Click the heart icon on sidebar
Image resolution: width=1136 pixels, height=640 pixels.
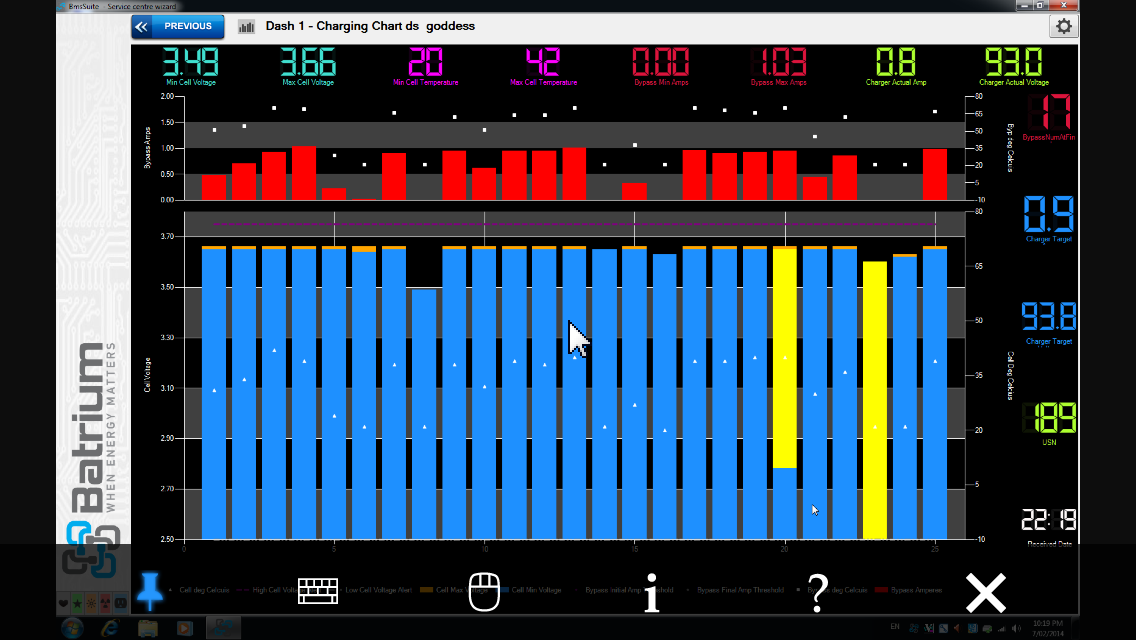(64, 603)
